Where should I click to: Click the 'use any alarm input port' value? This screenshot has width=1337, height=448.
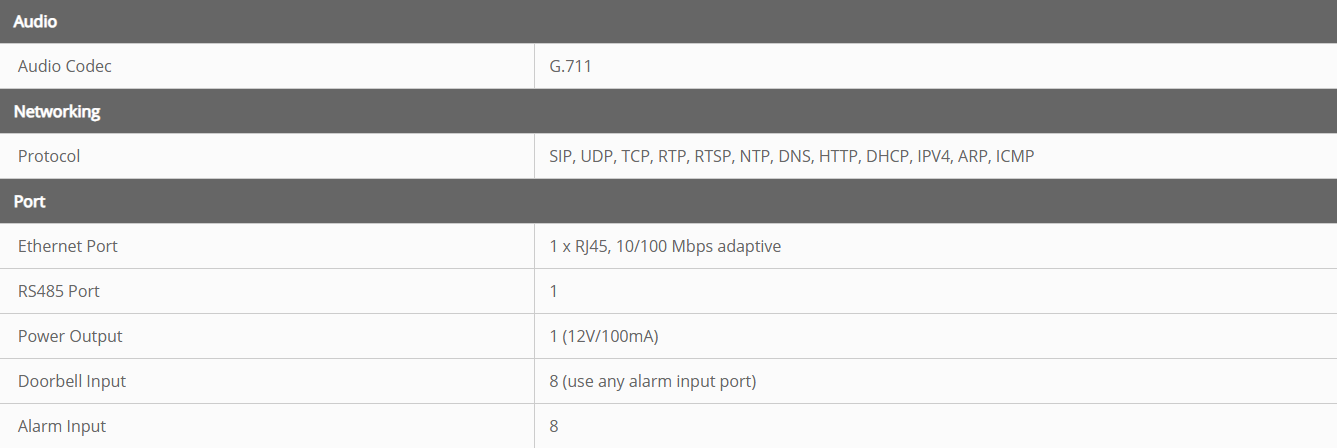tap(659, 381)
